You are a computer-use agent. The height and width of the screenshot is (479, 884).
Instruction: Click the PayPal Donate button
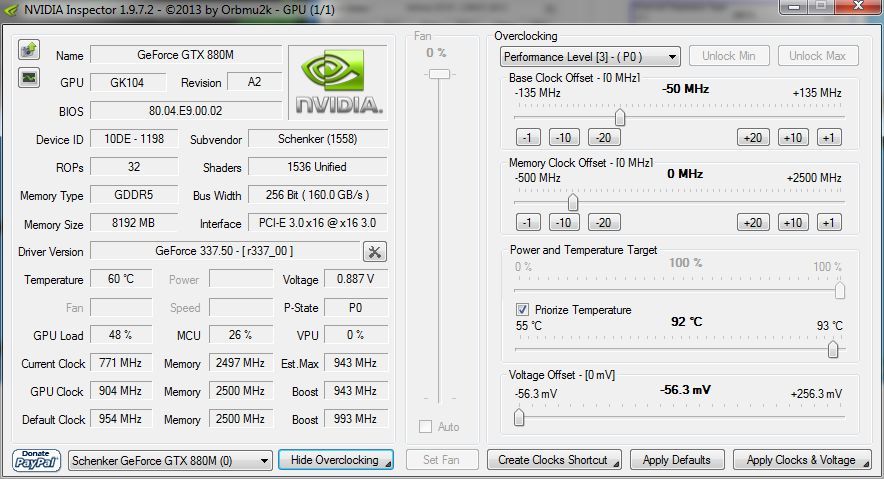pyautogui.click(x=36, y=460)
